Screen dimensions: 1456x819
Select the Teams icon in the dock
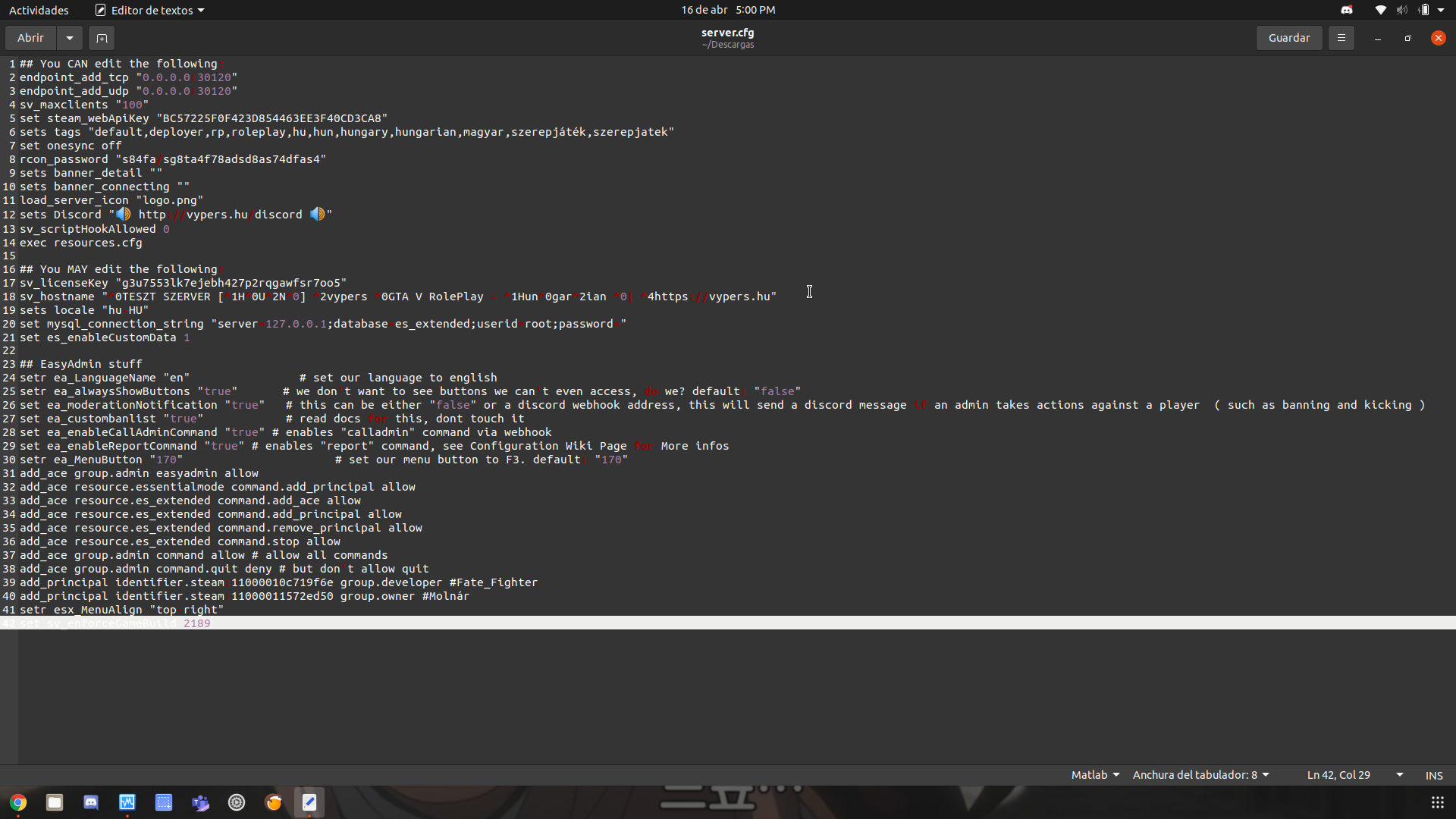click(200, 802)
